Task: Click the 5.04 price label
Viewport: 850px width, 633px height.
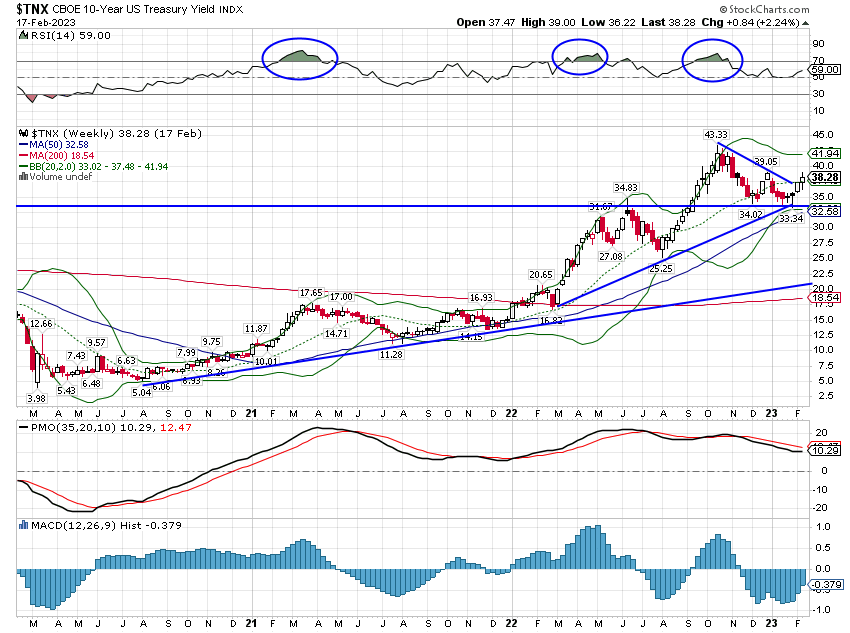Action: pos(141,392)
